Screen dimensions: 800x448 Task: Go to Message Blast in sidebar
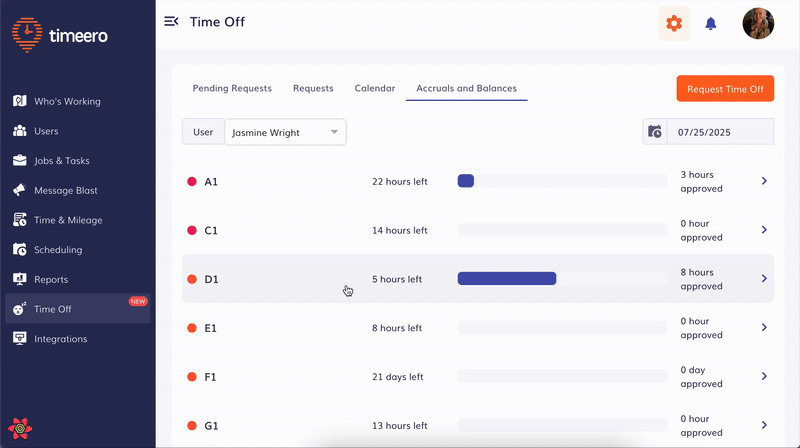[65, 190]
